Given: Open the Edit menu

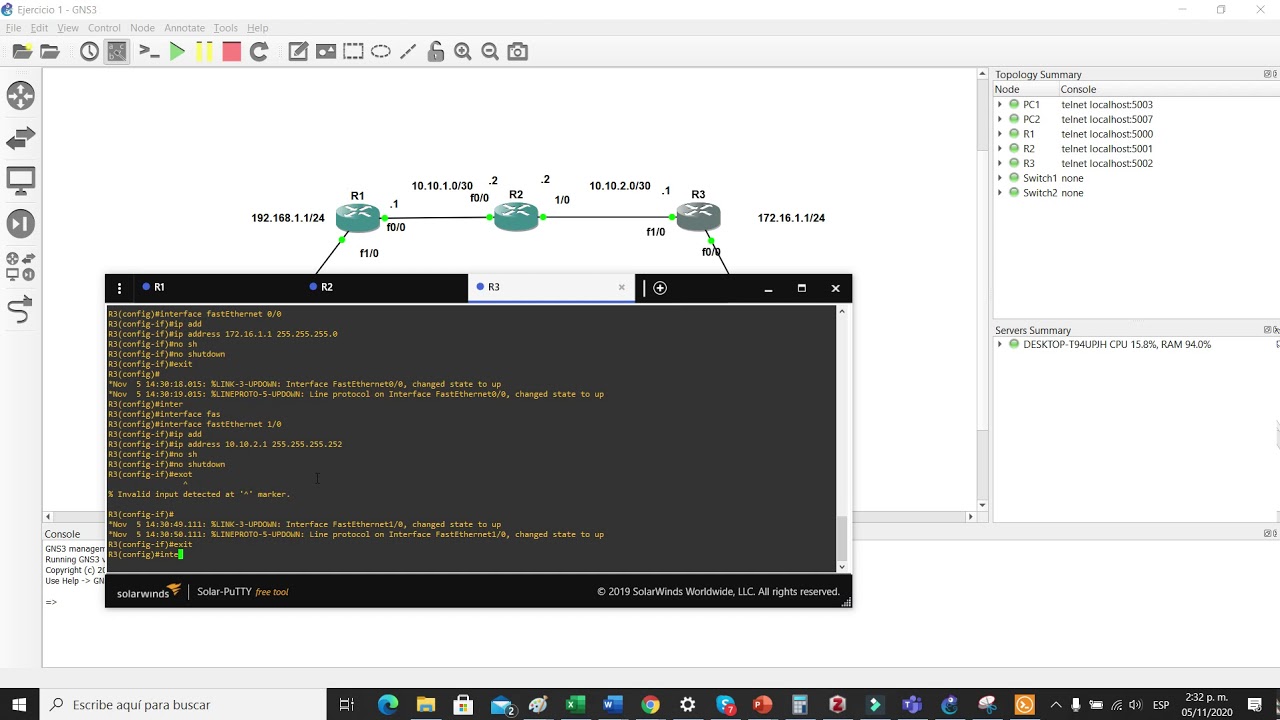Looking at the screenshot, I should coord(39,28).
